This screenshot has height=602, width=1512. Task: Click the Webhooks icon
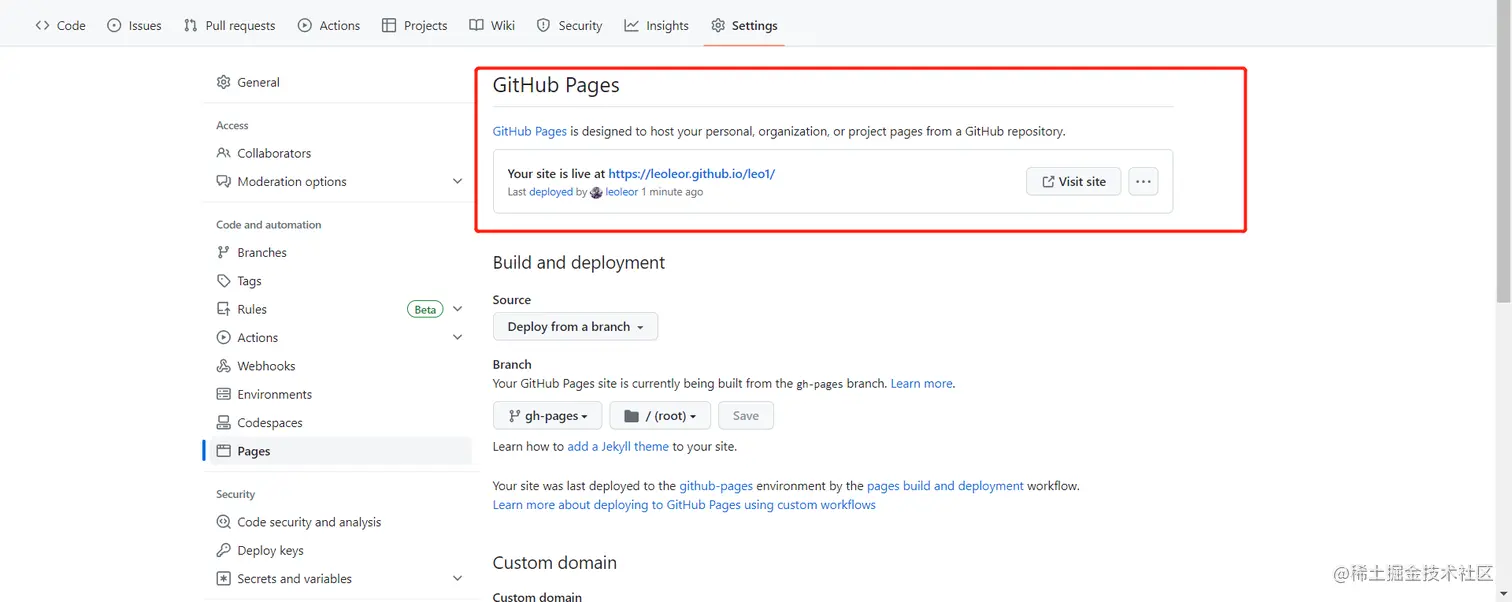click(224, 366)
